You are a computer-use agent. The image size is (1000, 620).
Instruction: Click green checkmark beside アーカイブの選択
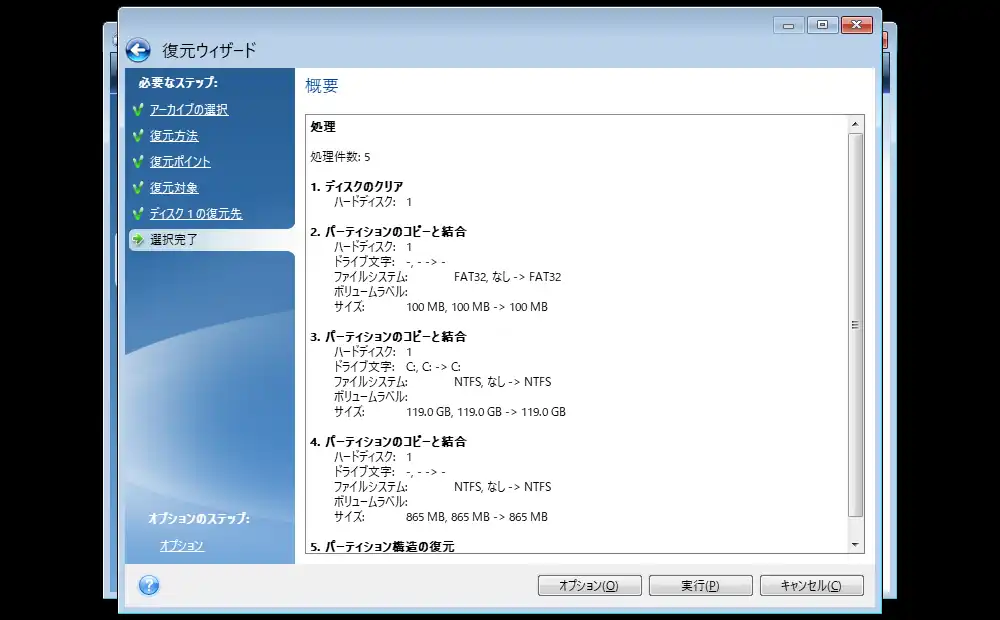pos(138,110)
